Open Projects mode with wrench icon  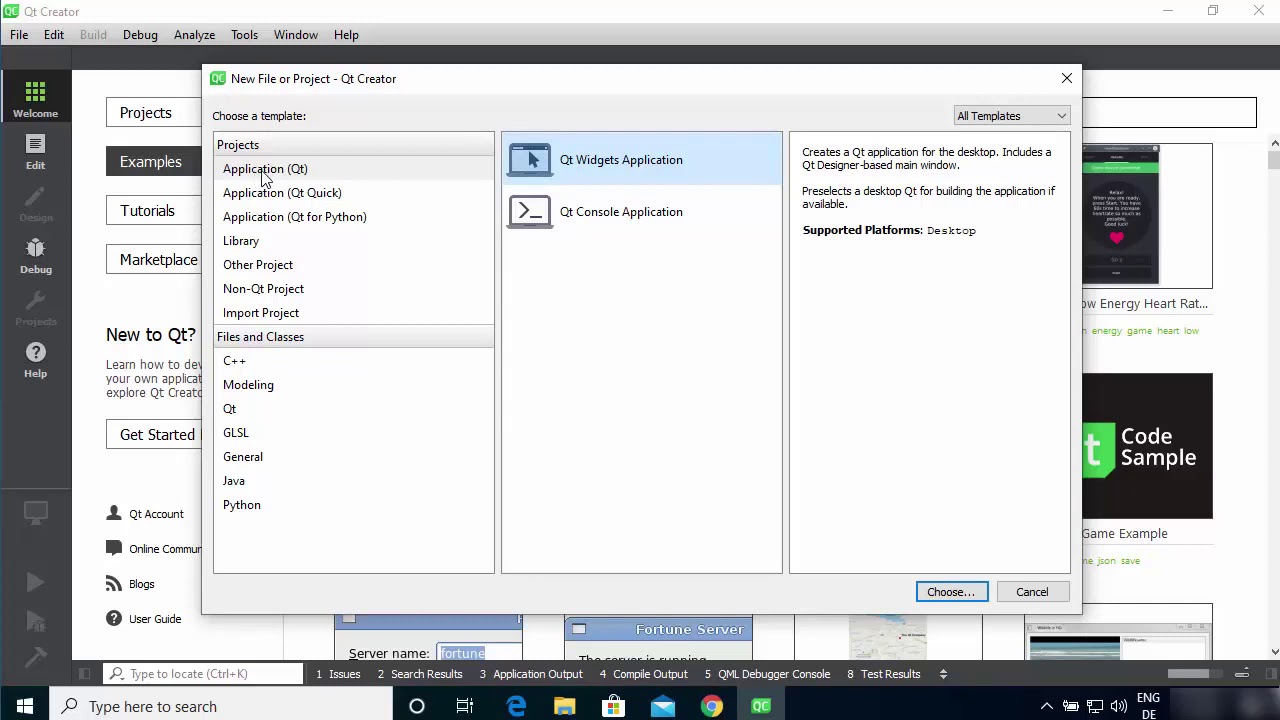[x=35, y=307]
